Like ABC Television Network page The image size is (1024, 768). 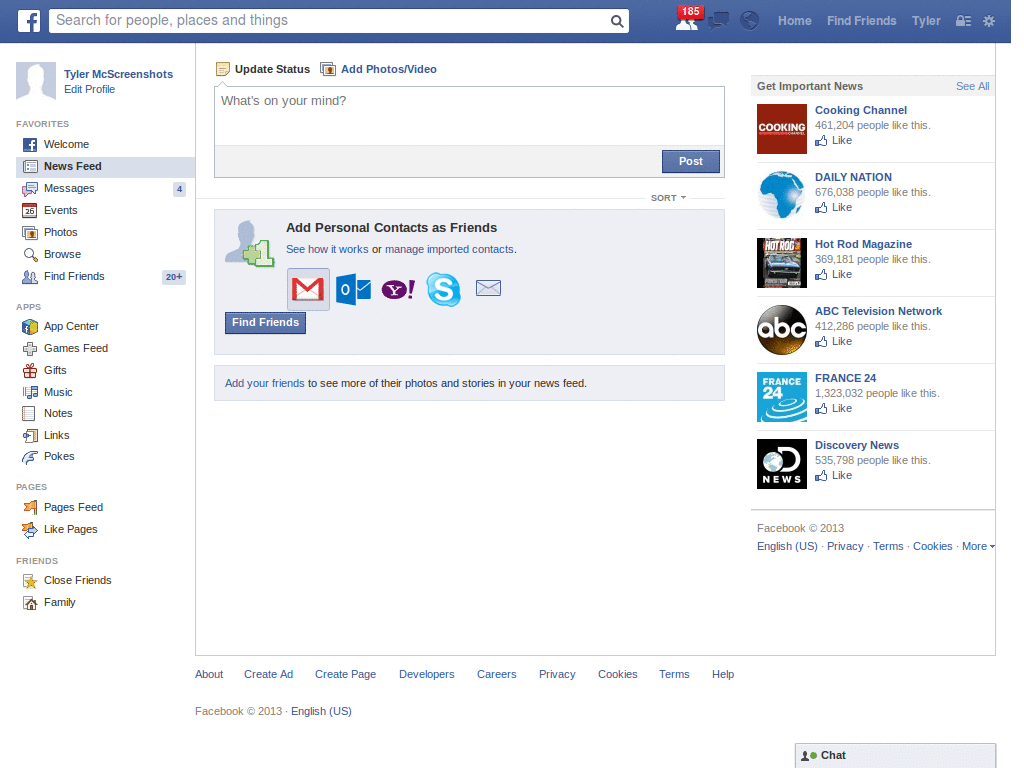point(833,342)
